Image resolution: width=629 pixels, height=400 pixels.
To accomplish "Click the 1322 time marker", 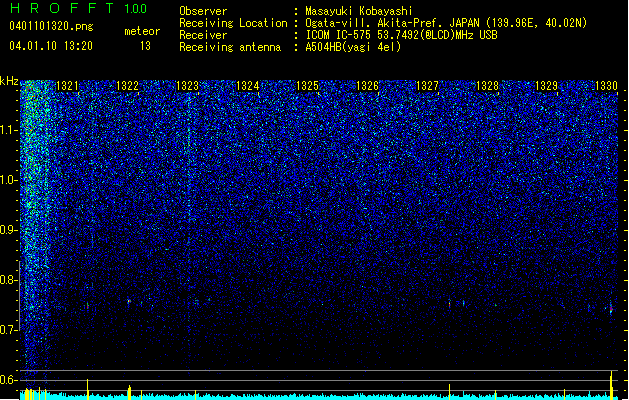I will [x=127, y=86].
